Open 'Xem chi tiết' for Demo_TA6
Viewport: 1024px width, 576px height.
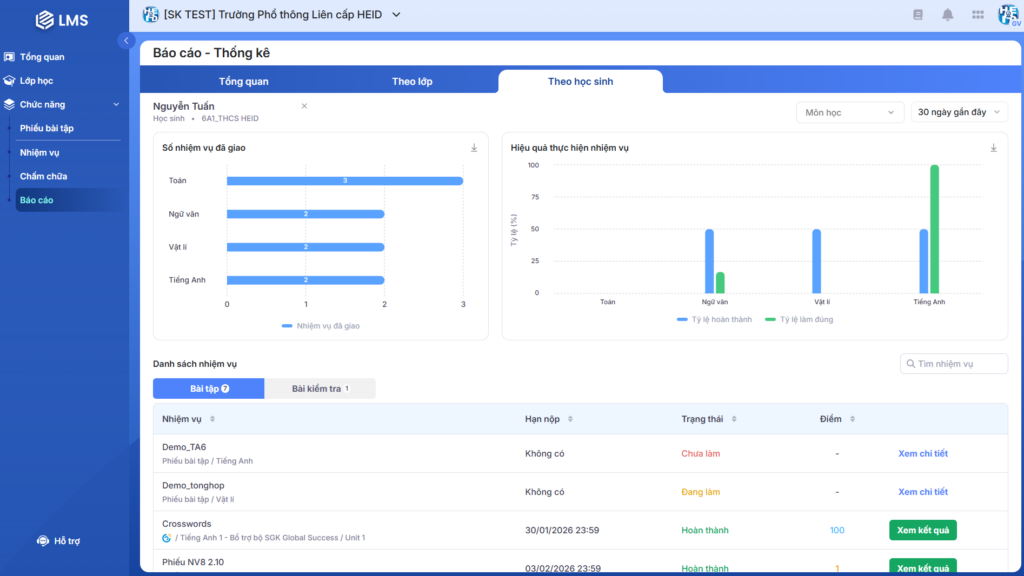click(922, 454)
